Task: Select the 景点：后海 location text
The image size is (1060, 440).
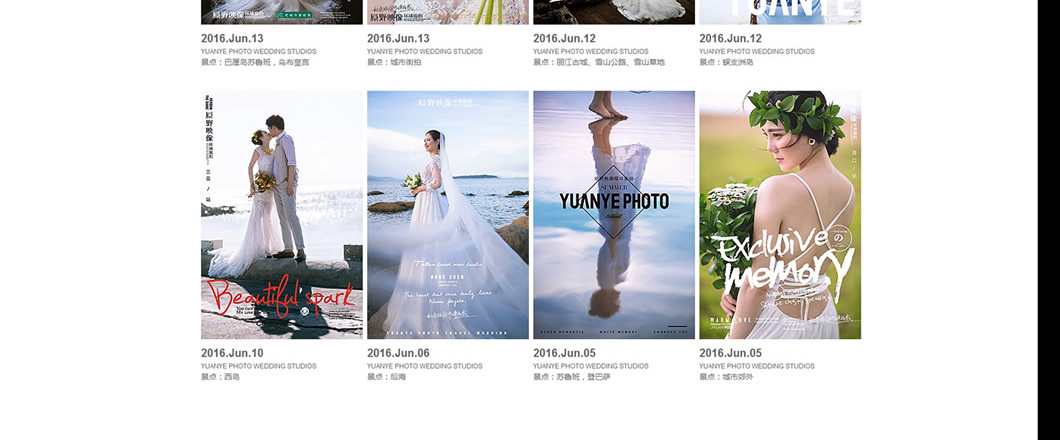Action: tap(386, 377)
